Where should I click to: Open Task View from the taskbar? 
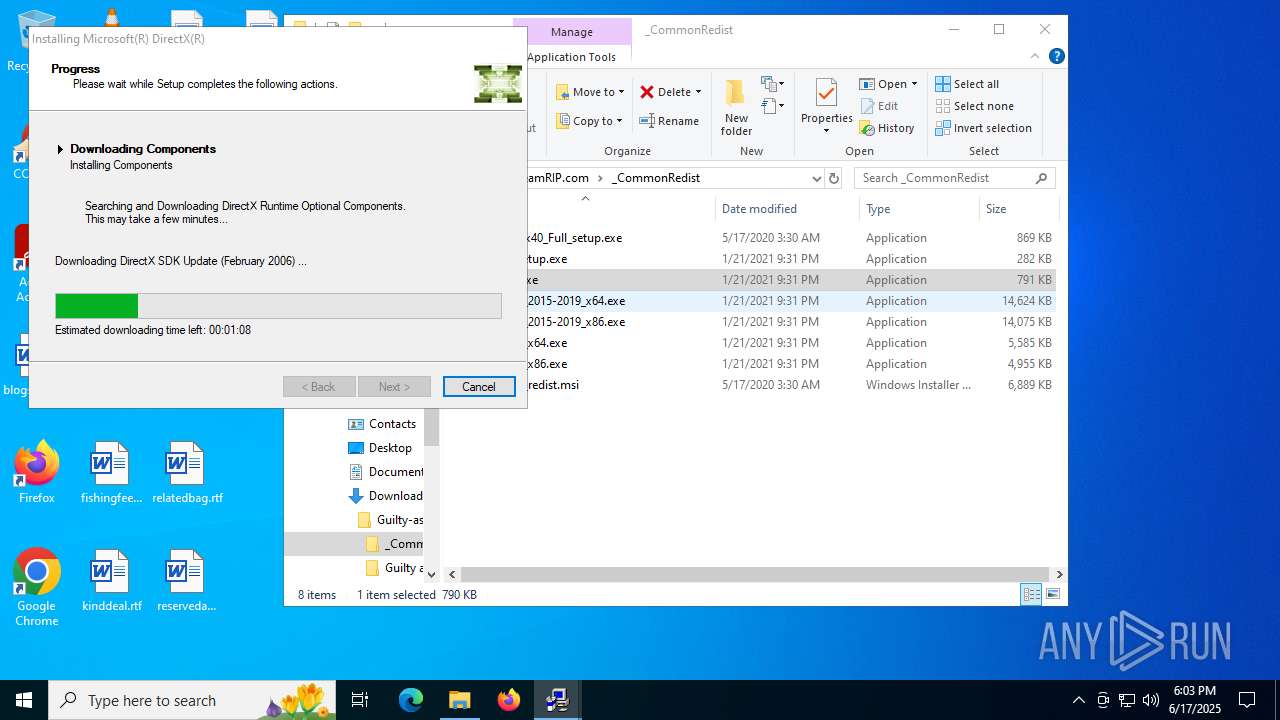pos(360,700)
